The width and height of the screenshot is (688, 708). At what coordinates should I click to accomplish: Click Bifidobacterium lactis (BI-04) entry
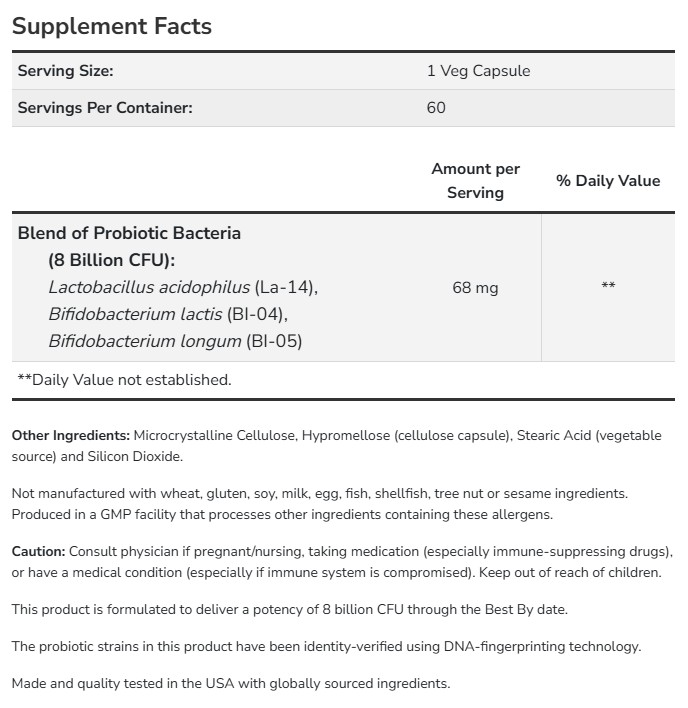coord(160,314)
